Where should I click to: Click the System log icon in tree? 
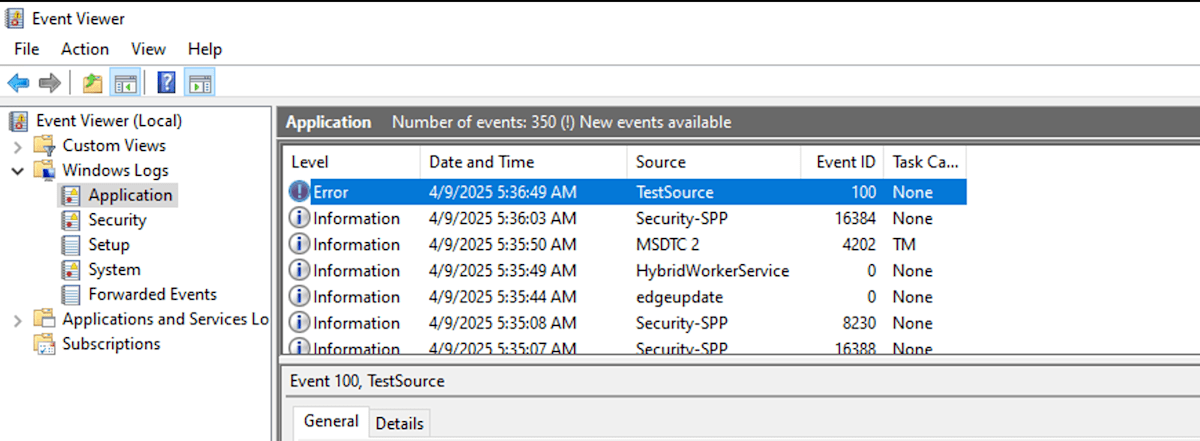coord(71,270)
